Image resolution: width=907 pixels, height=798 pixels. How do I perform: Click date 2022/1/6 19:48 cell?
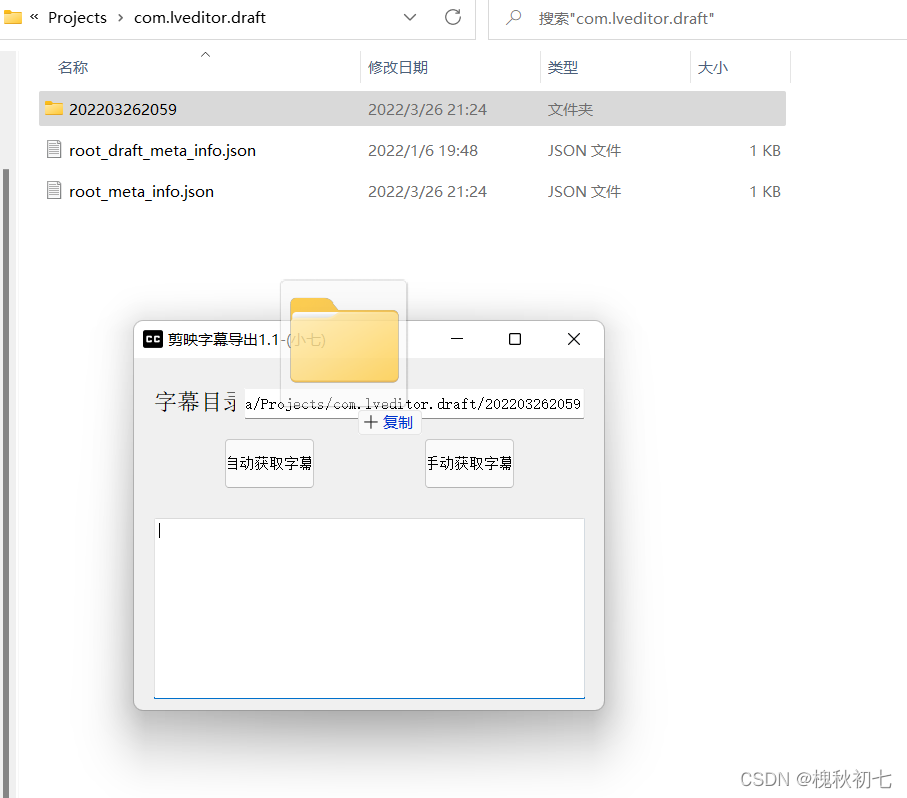click(423, 151)
